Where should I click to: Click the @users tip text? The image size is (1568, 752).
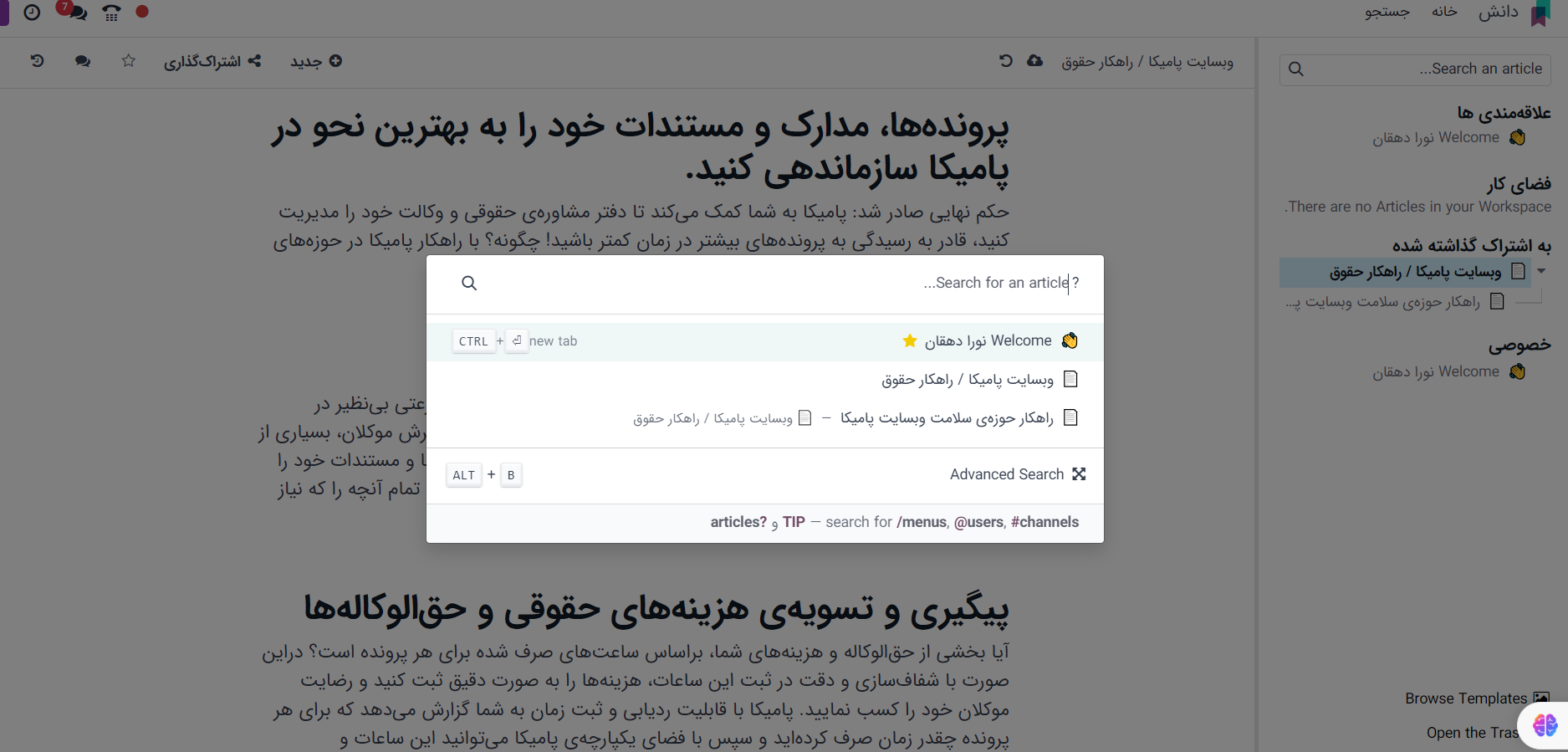pos(978,522)
